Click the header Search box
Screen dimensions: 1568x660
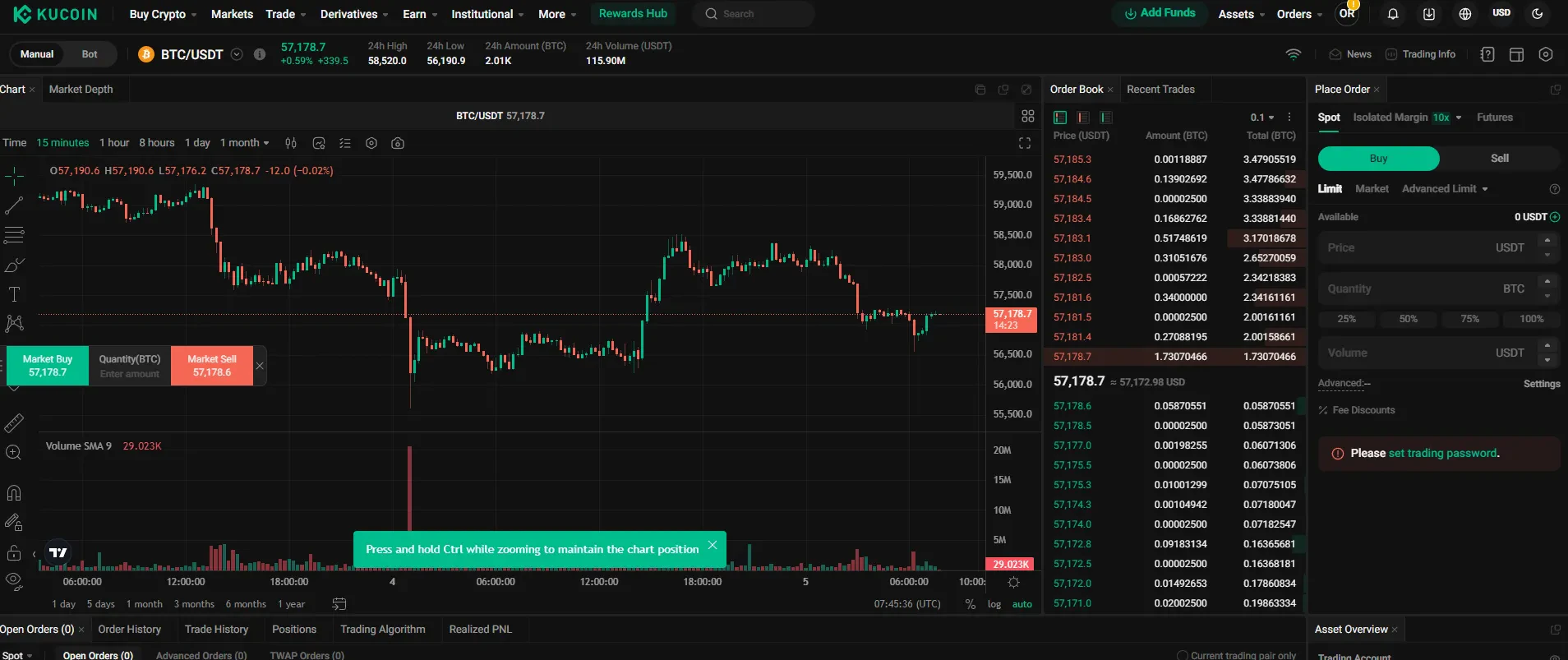(754, 14)
